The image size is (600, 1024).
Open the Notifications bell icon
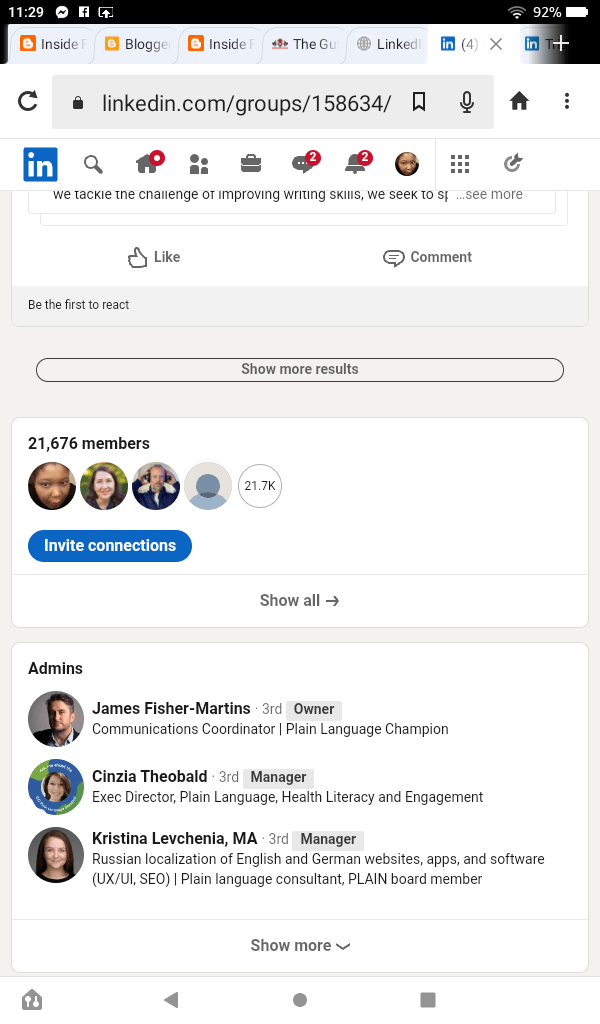click(355, 164)
